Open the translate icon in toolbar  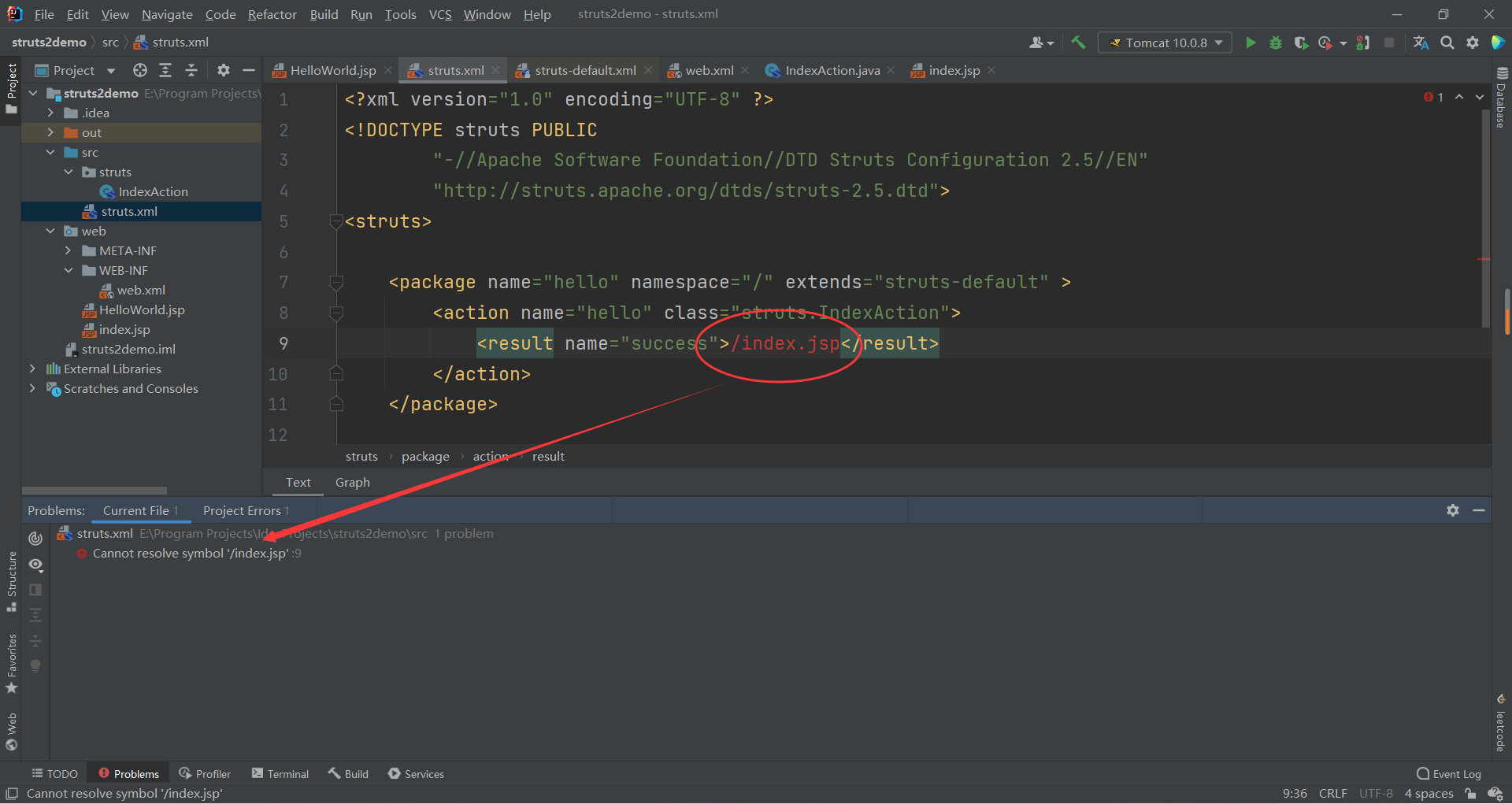[1421, 43]
